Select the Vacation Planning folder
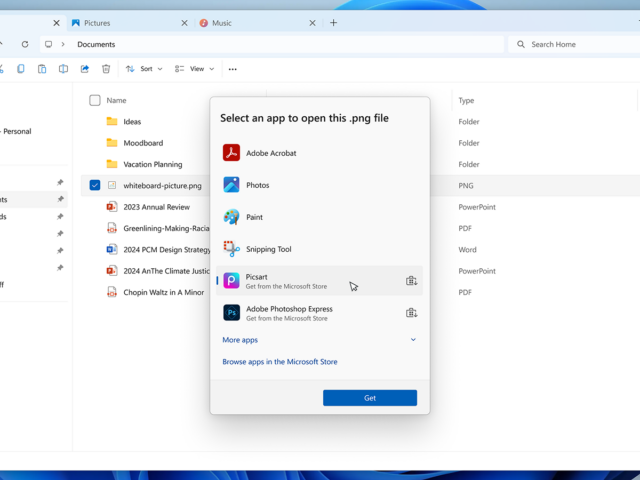640x480 pixels. [x=153, y=164]
